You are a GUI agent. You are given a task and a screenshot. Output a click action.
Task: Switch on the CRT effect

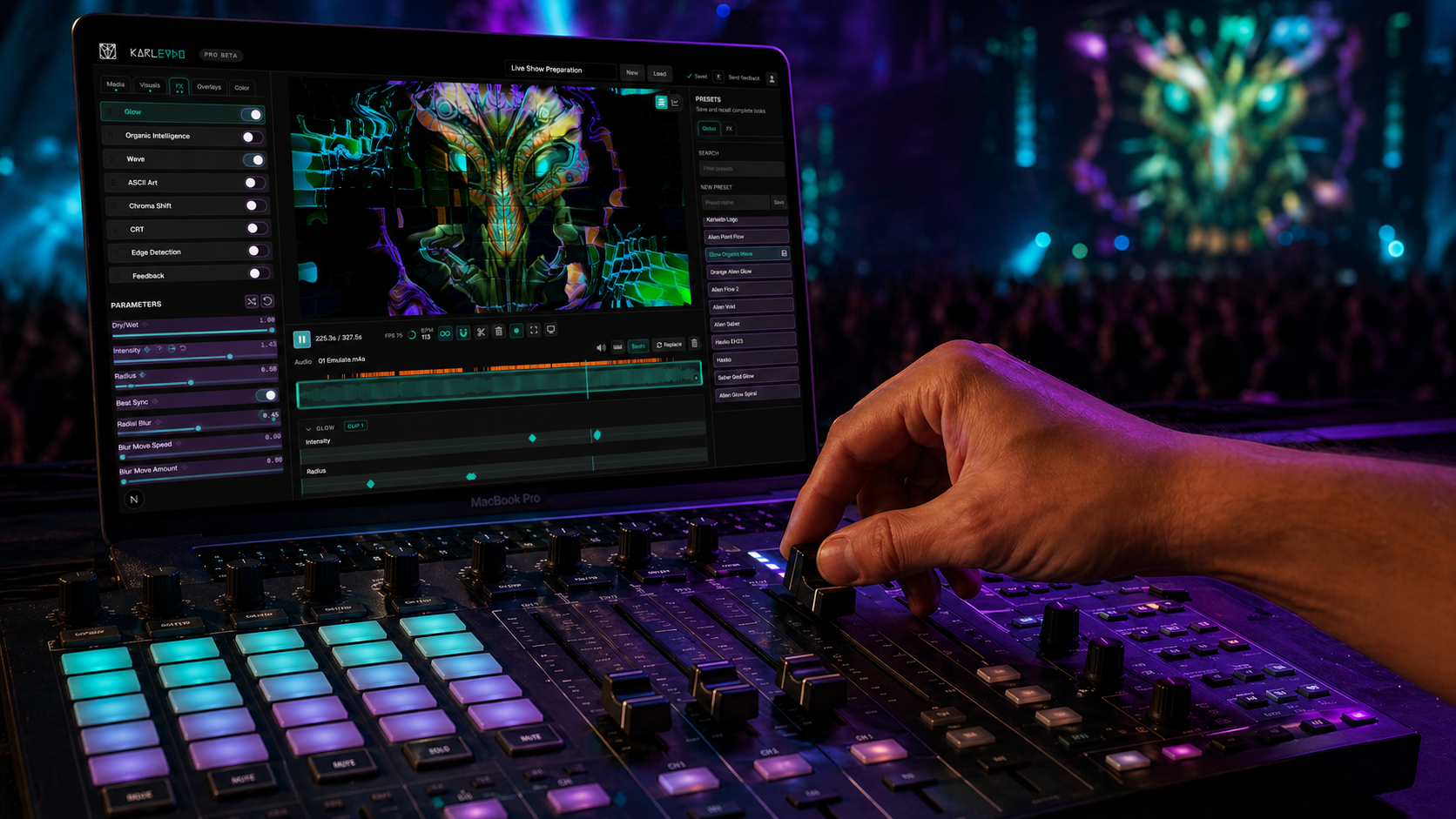pyautogui.click(x=256, y=228)
